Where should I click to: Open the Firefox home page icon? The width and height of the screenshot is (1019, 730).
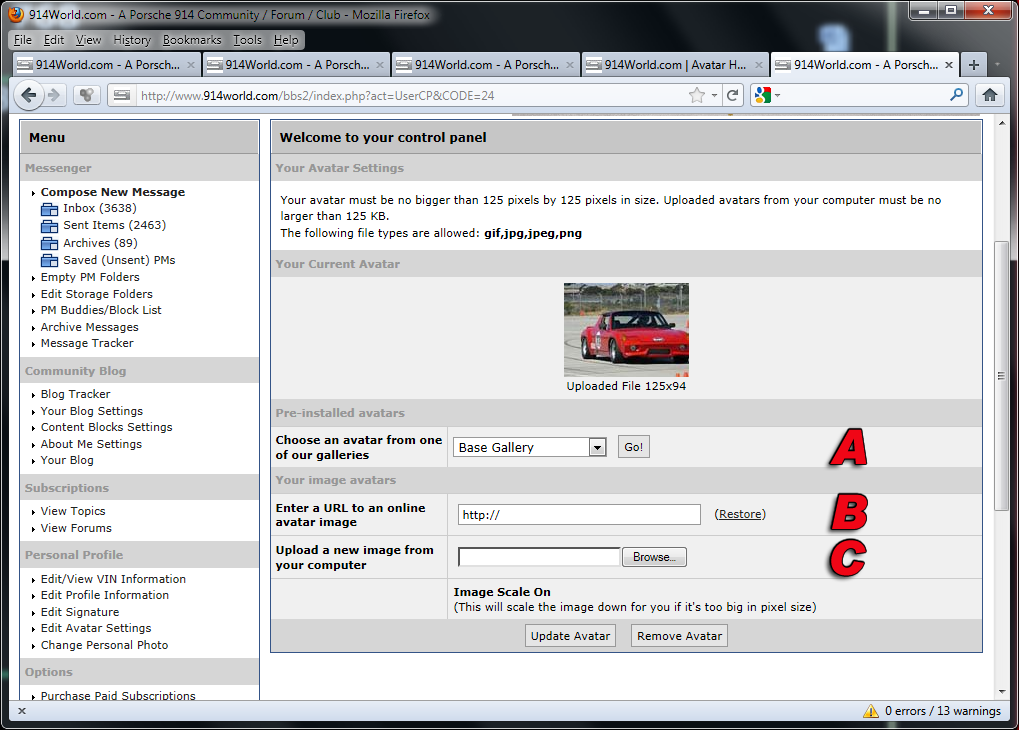pos(990,96)
